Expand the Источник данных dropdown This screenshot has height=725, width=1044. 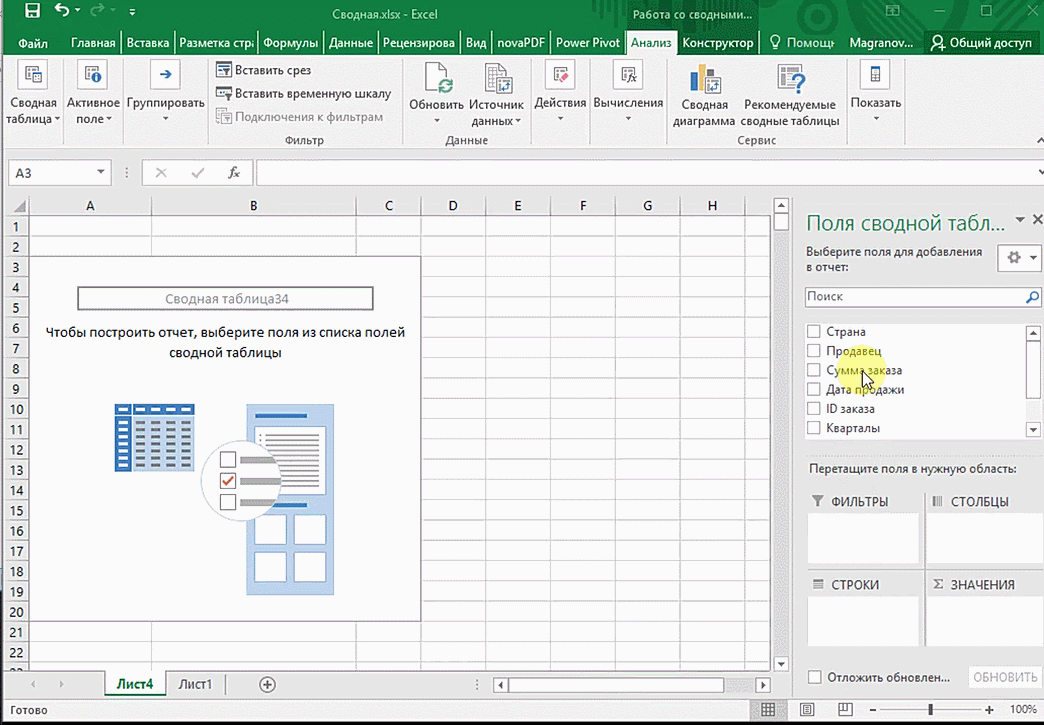click(x=518, y=121)
